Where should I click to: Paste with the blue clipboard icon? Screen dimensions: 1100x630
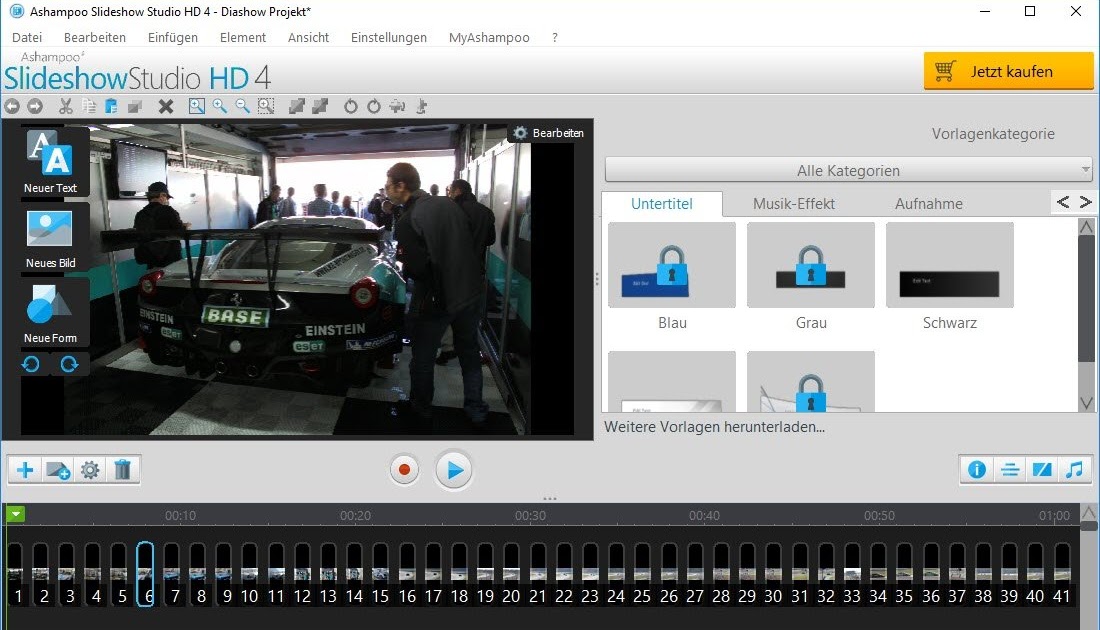tap(111, 106)
